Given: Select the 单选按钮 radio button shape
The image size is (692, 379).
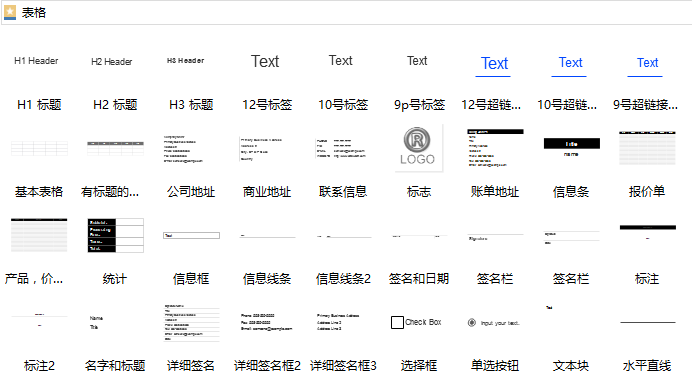Looking at the screenshot, I should 493,323.
